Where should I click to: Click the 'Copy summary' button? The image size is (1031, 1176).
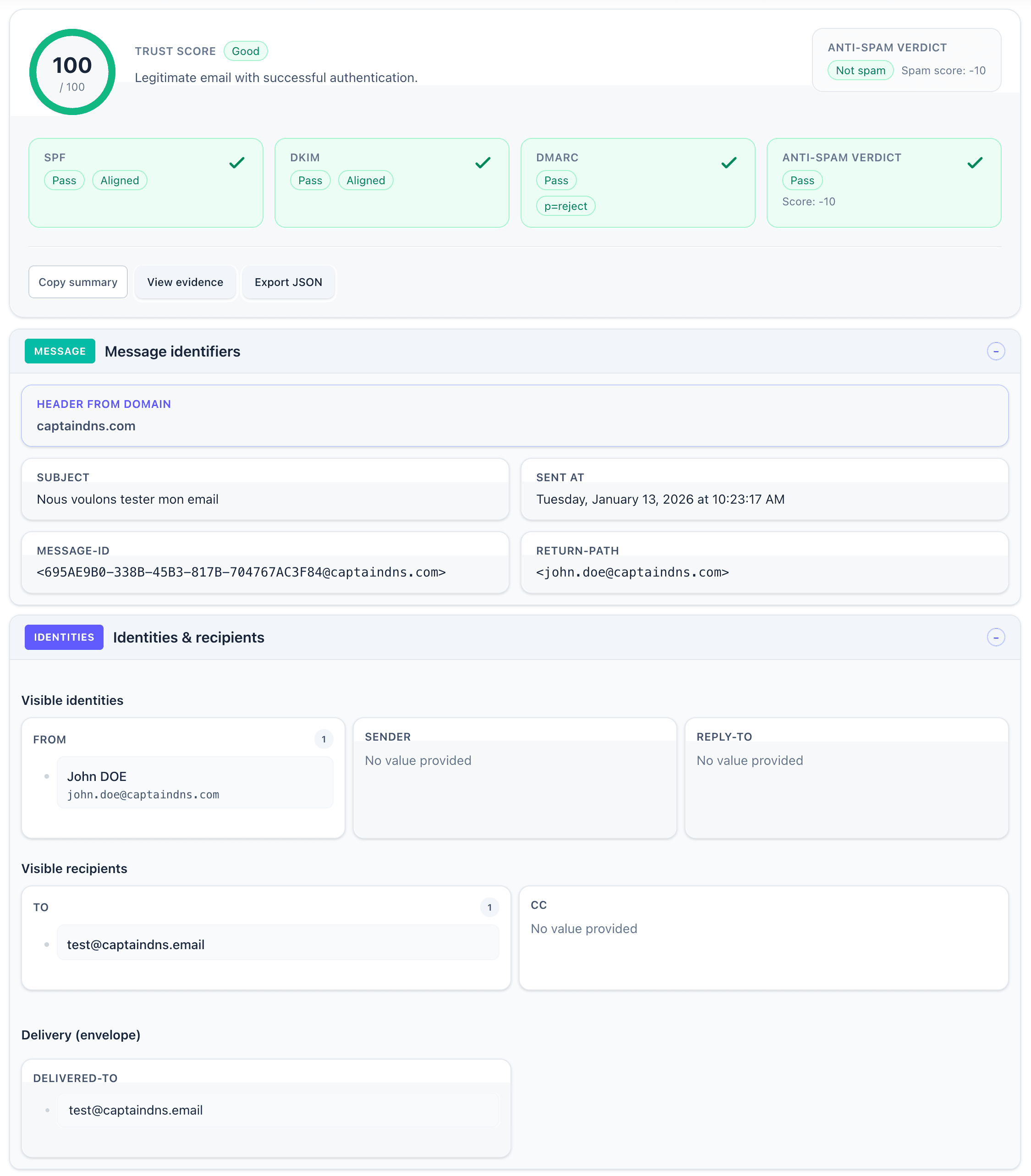pos(78,282)
